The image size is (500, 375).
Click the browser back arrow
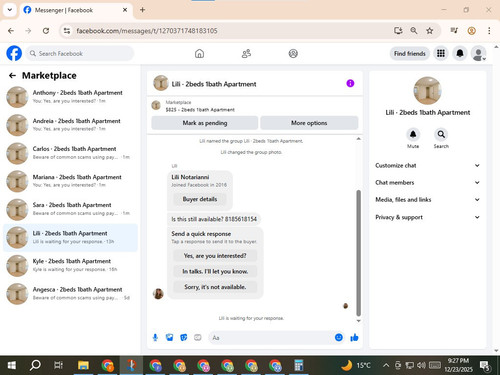[x=11, y=31]
